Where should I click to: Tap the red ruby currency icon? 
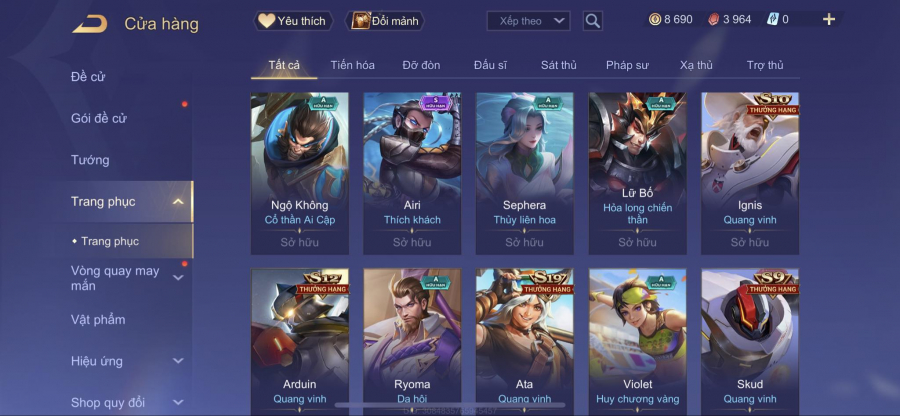click(x=713, y=20)
